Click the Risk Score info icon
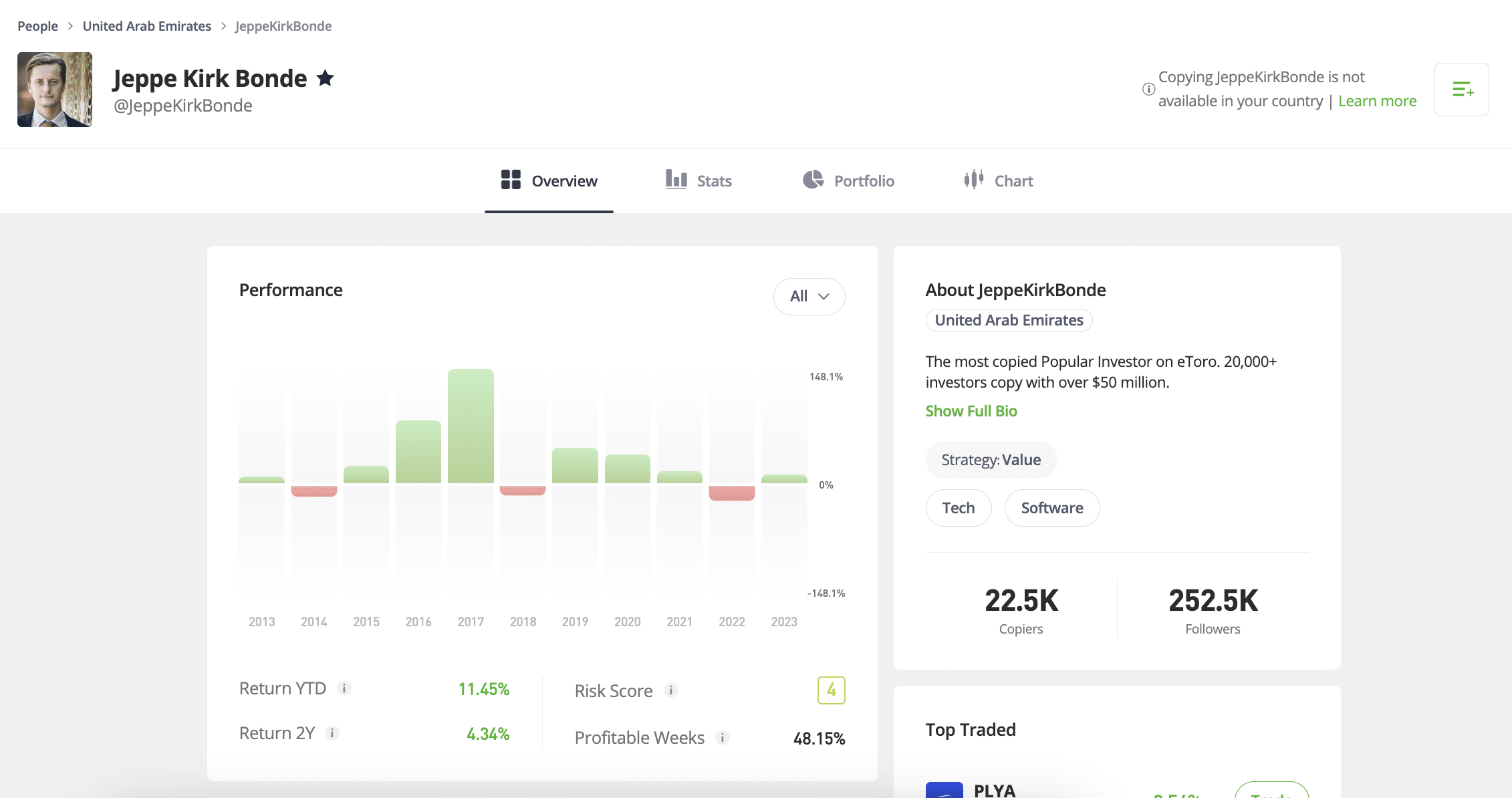Viewport: 1512px width, 798px height. tap(671, 690)
